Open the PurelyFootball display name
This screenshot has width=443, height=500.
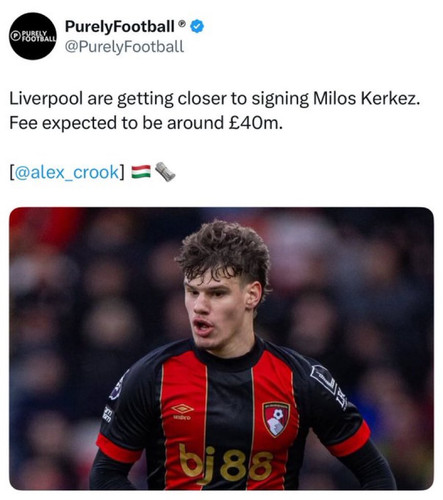(x=120, y=26)
